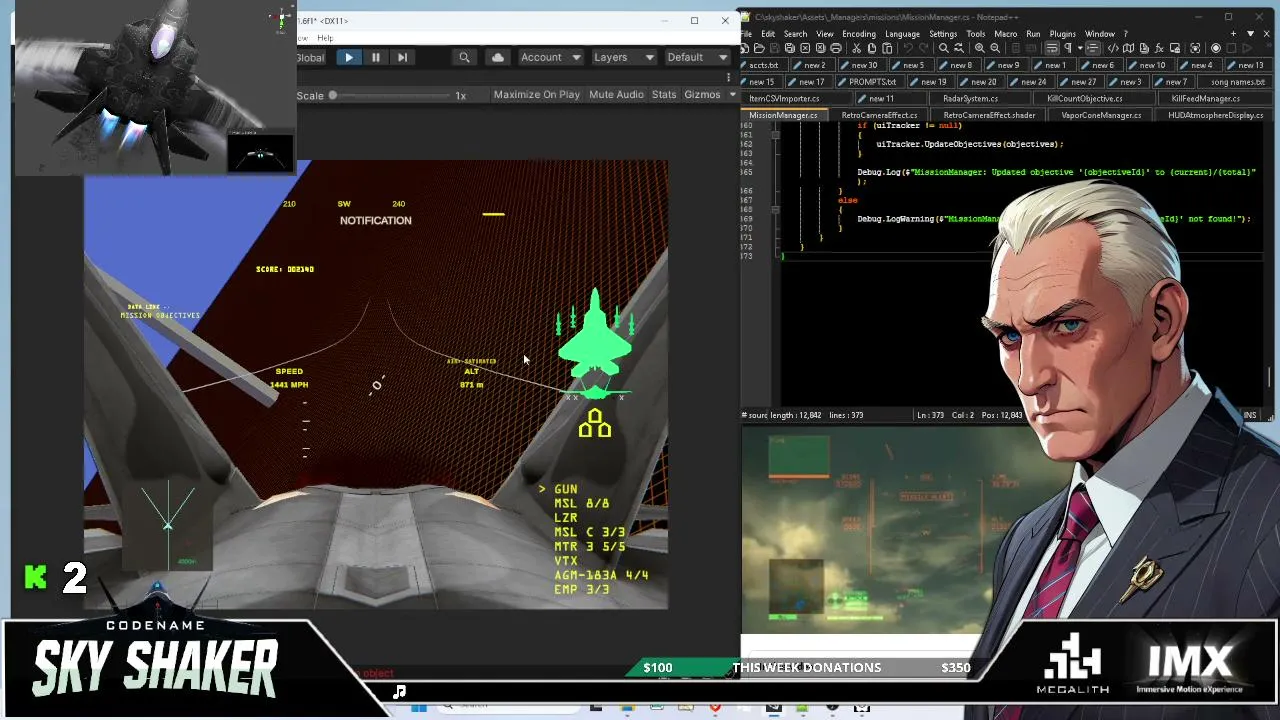Add new tab with Notepad++ plus button
This screenshot has width=1280, height=720.
click(1233, 34)
